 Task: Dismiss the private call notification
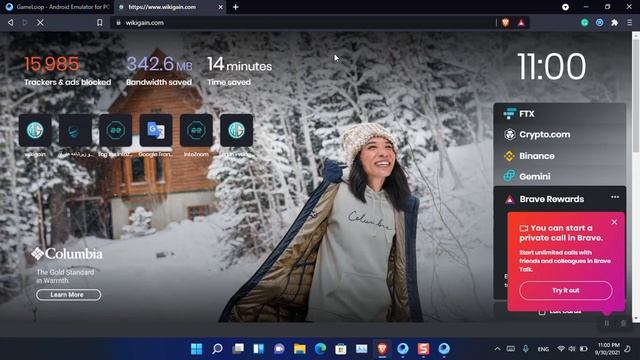coord(614,222)
